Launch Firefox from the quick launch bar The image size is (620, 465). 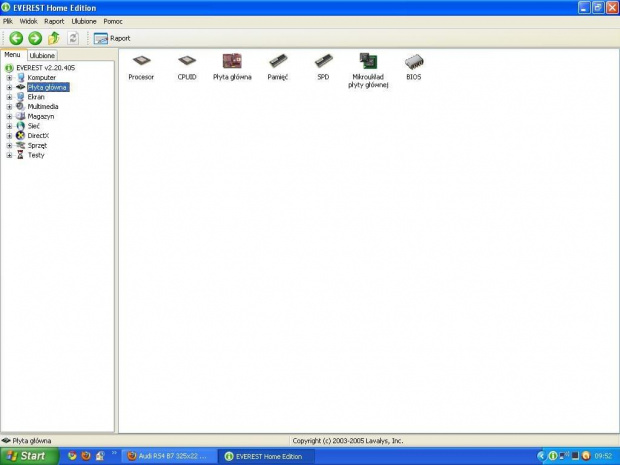[x=86, y=456]
